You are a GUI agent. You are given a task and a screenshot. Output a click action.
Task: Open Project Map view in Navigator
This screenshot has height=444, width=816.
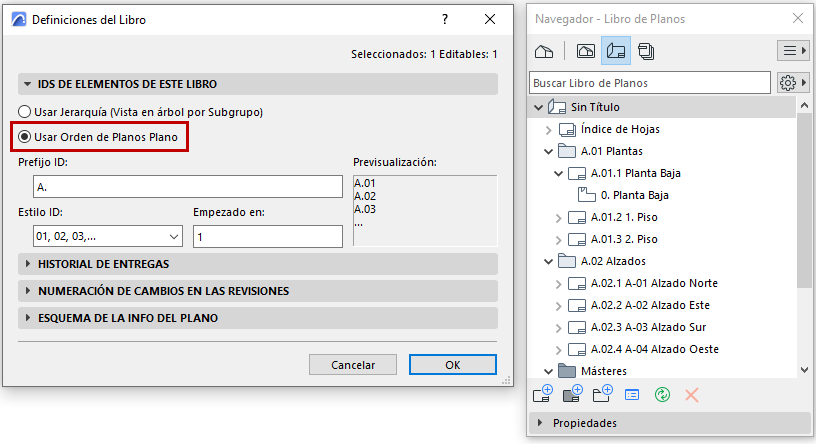(x=544, y=51)
